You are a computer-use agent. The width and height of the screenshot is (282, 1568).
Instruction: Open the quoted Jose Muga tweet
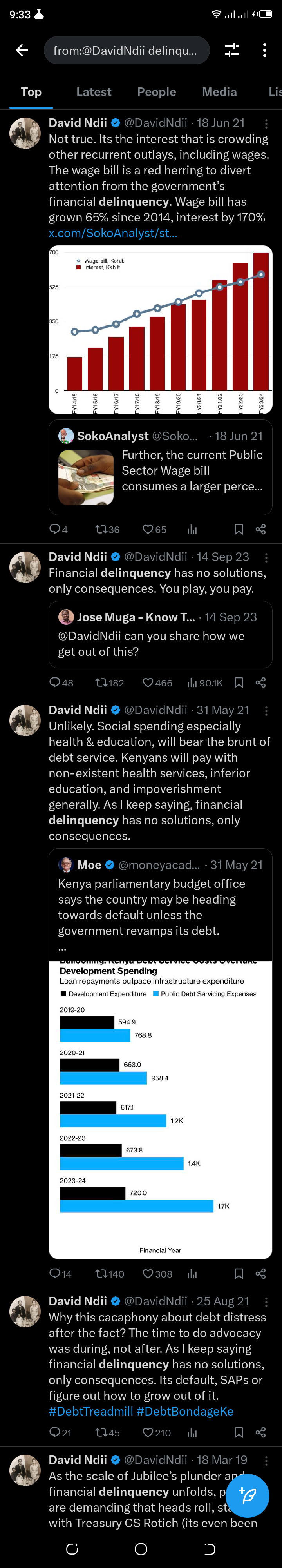click(x=161, y=634)
